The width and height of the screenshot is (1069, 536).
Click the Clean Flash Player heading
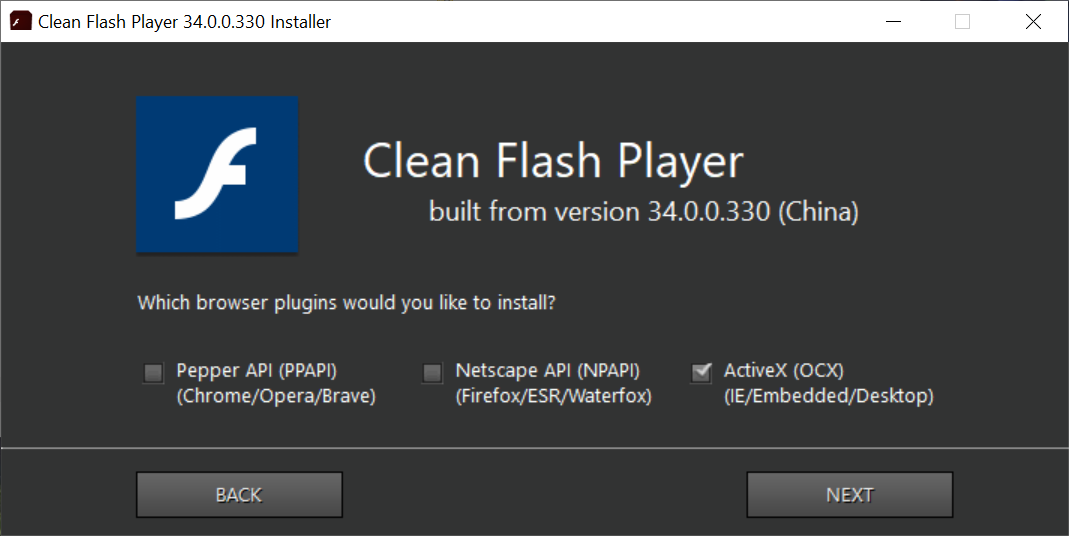[553, 162]
